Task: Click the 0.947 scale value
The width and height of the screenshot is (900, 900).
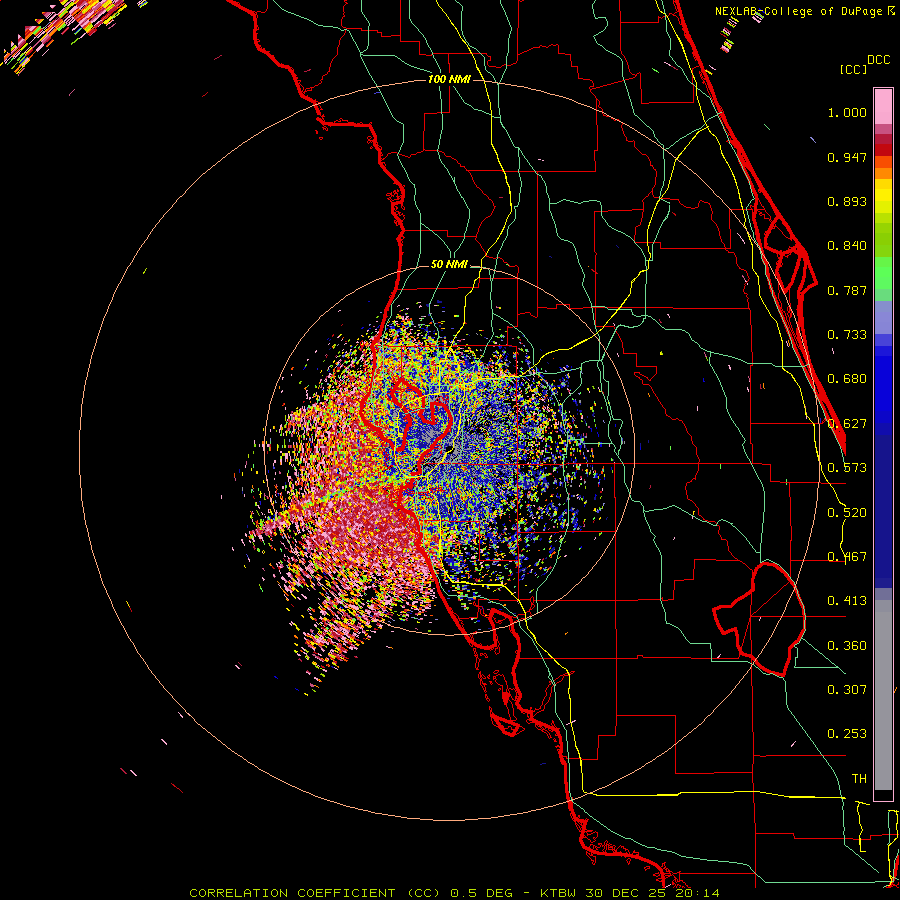Action: click(x=847, y=157)
